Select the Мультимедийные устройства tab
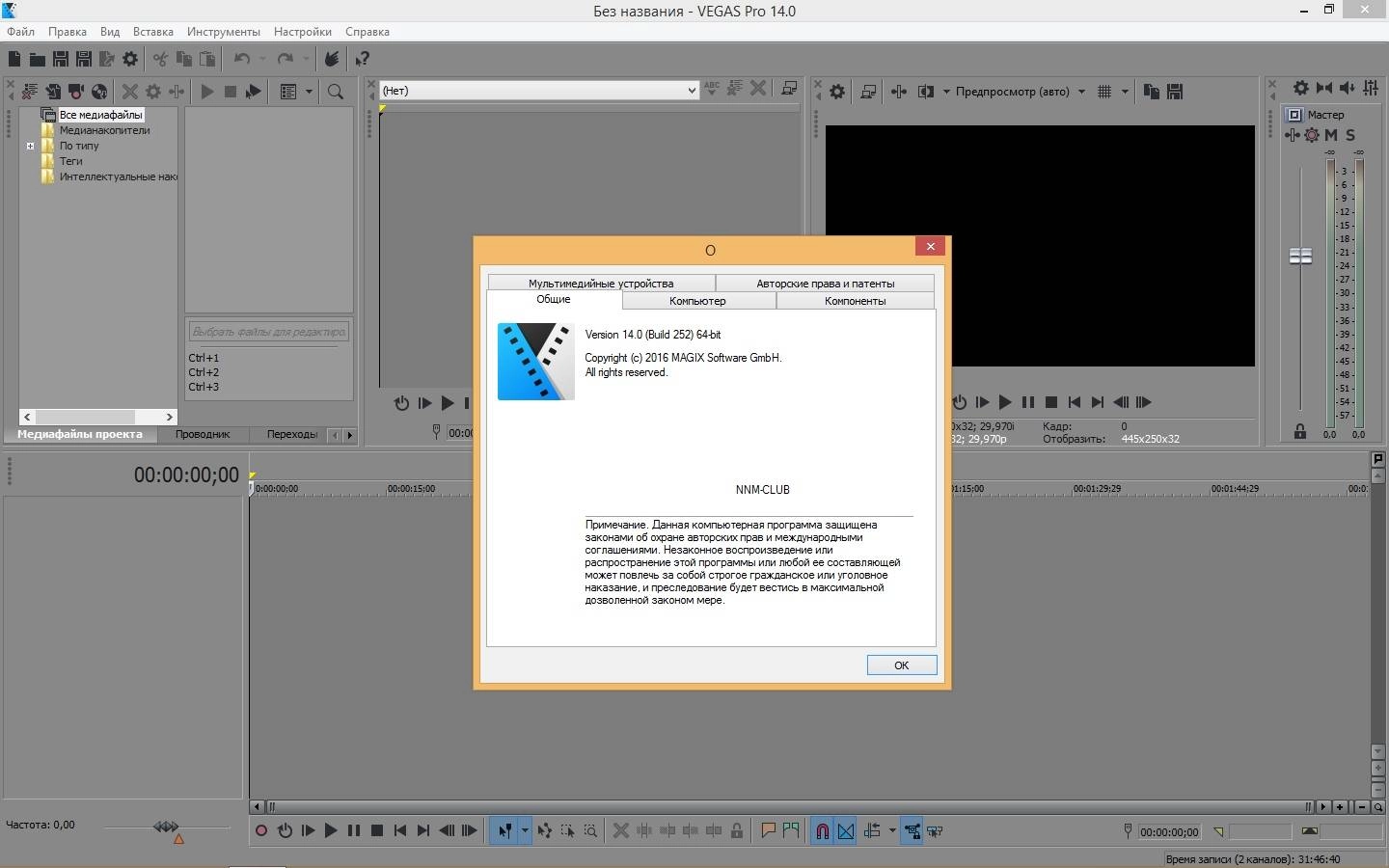 tap(601, 284)
